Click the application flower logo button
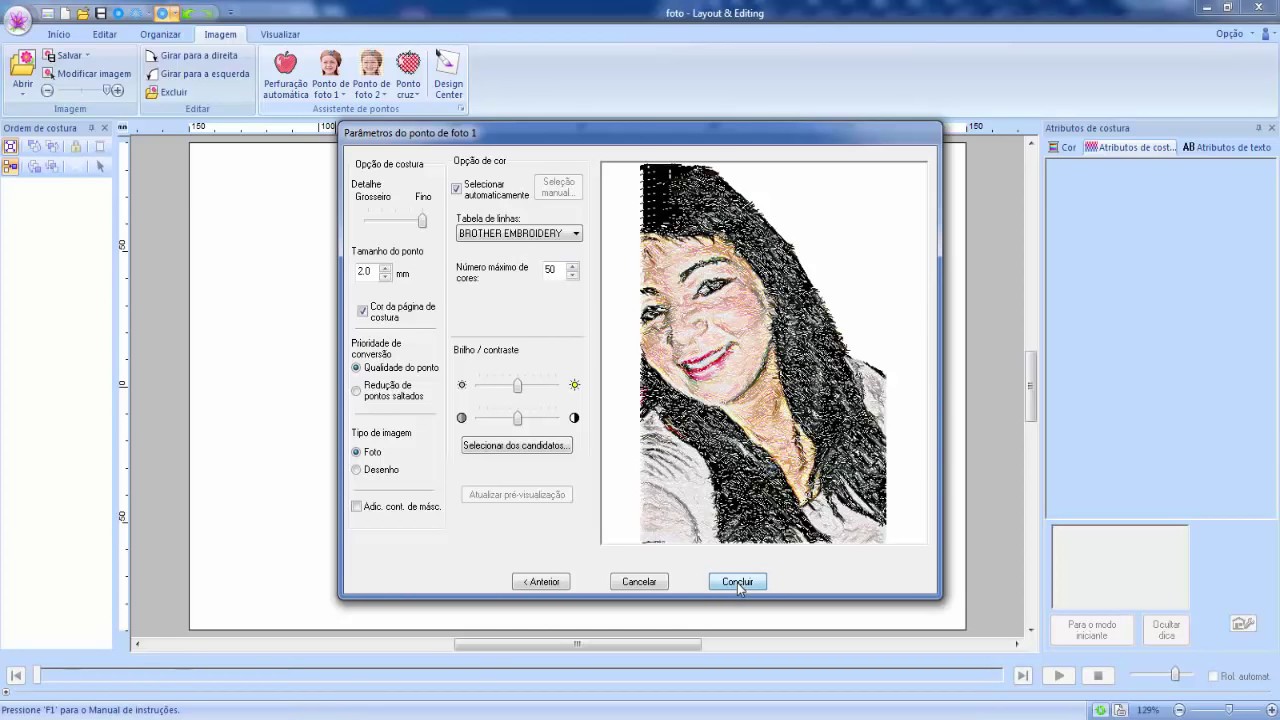The height and width of the screenshot is (720, 1280). [16, 20]
